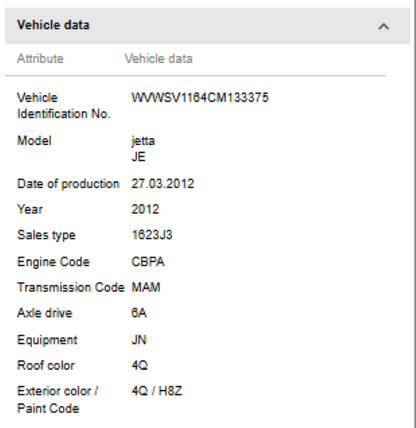
Task: Click the Attribute column header
Action: tap(40, 59)
